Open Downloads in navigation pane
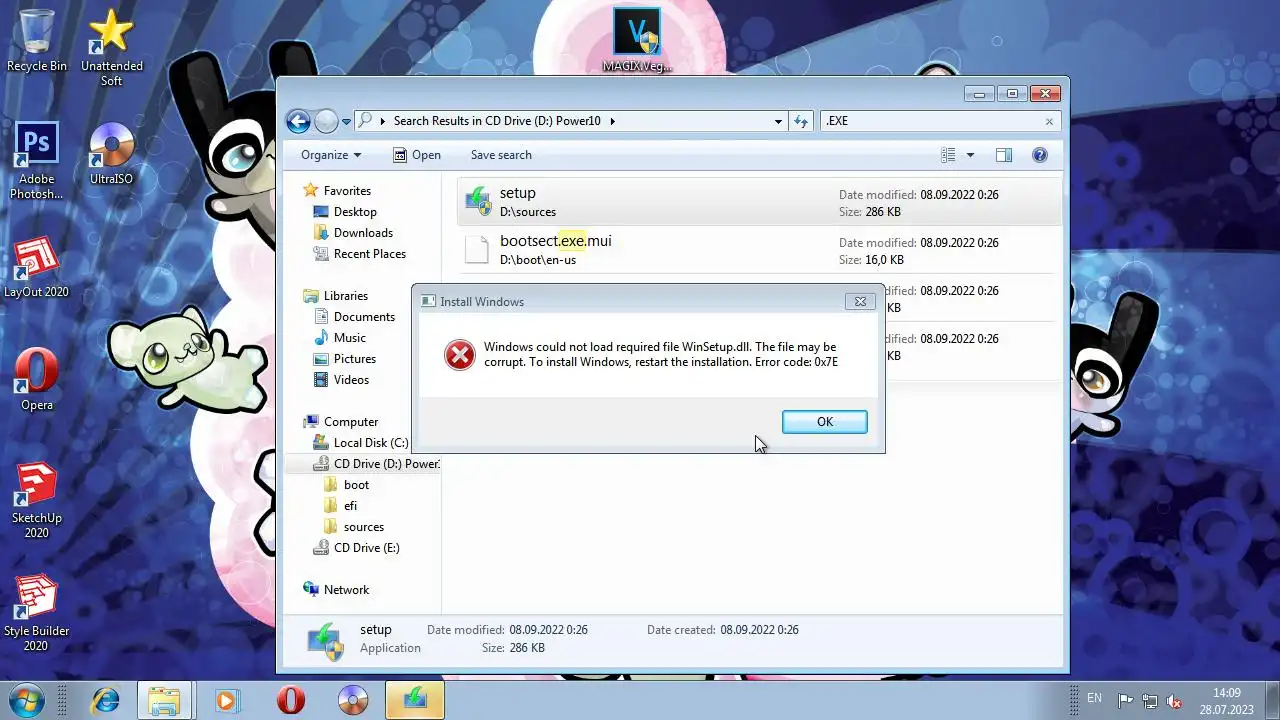Image resolution: width=1280 pixels, height=720 pixels. 363,233
